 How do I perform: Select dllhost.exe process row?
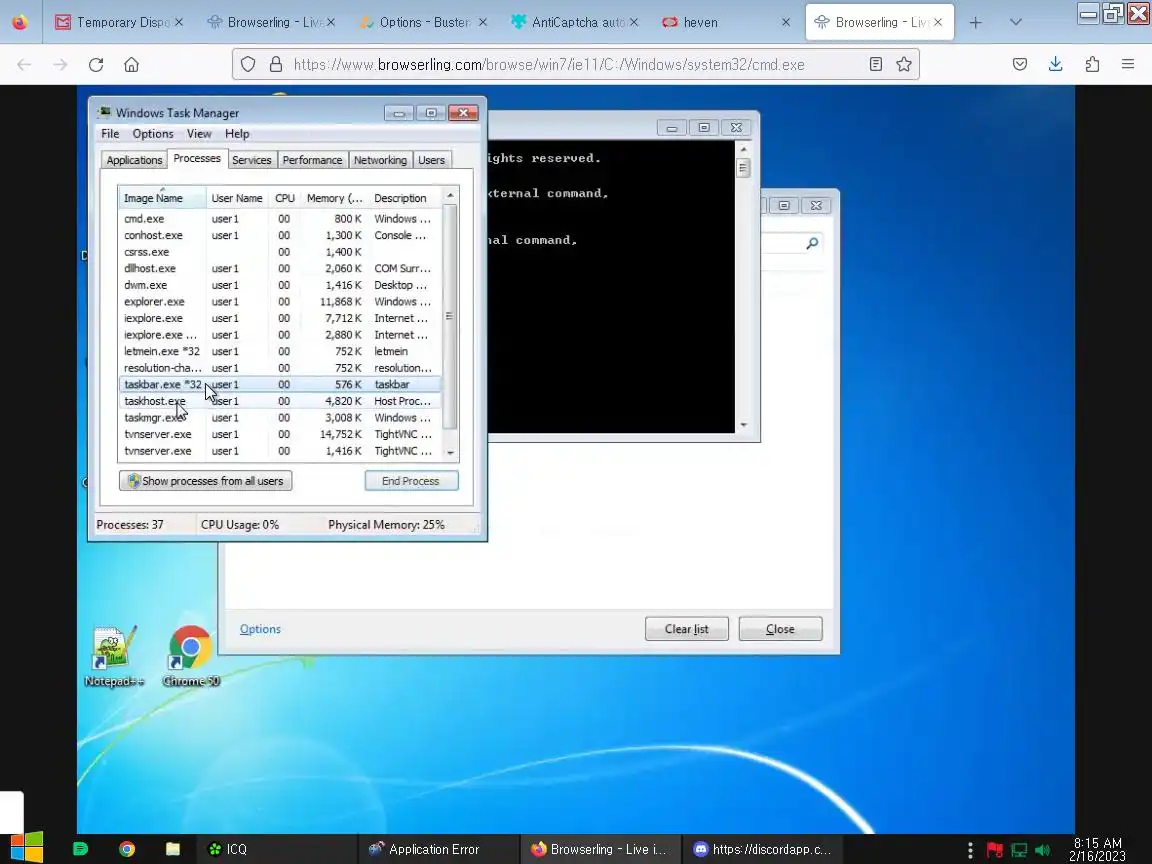280,269
